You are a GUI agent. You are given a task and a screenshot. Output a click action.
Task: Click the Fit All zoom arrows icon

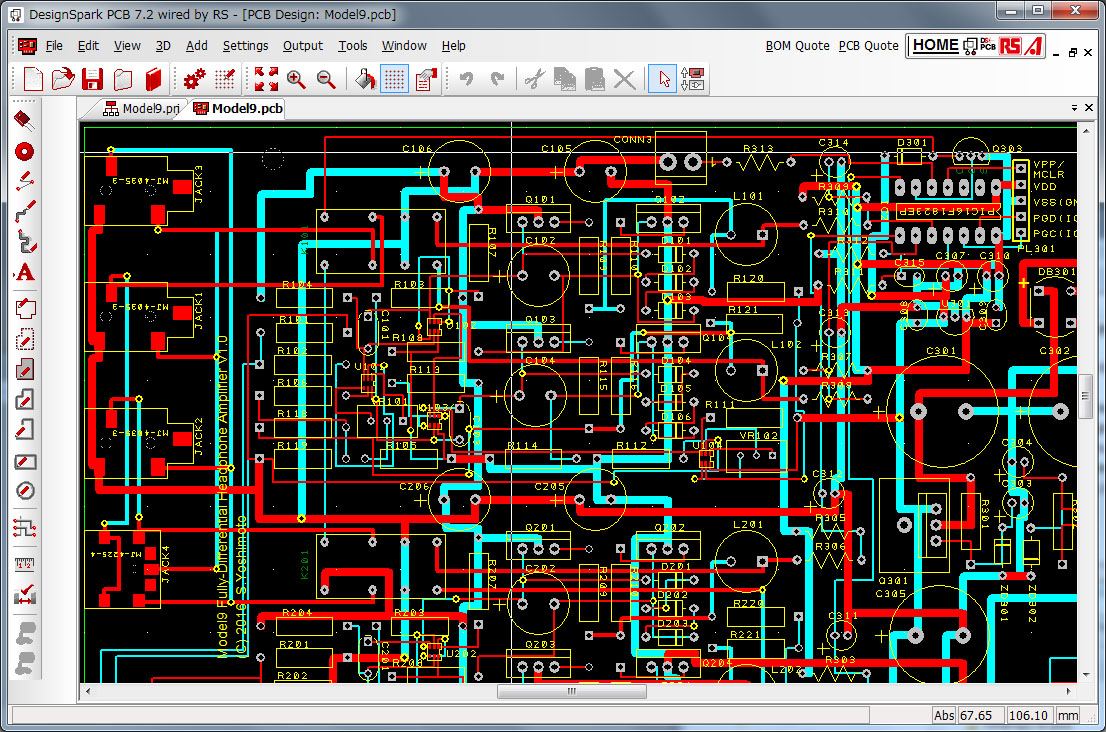coord(266,80)
